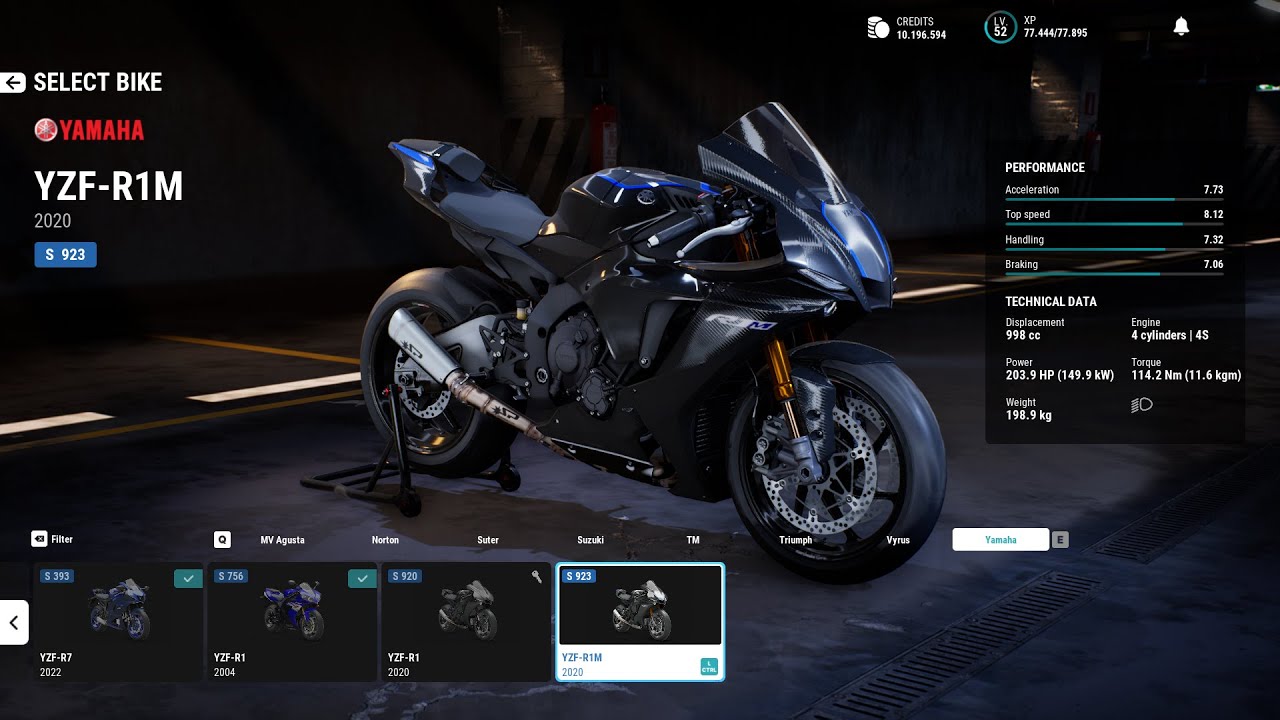Image resolution: width=1280 pixels, height=720 pixels.
Task: Click the Acceleration performance bar
Action: point(1114,199)
